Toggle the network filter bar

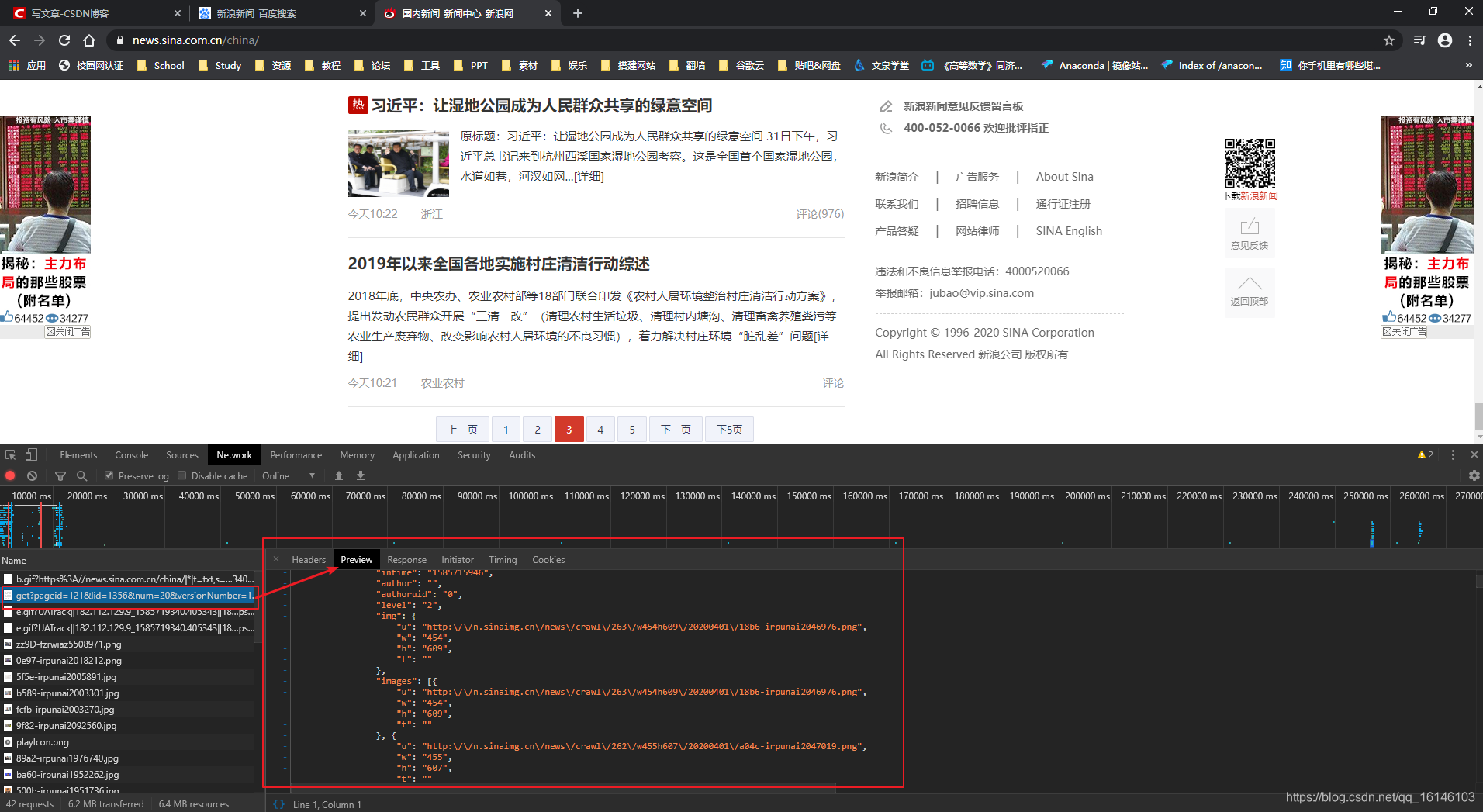pos(60,476)
